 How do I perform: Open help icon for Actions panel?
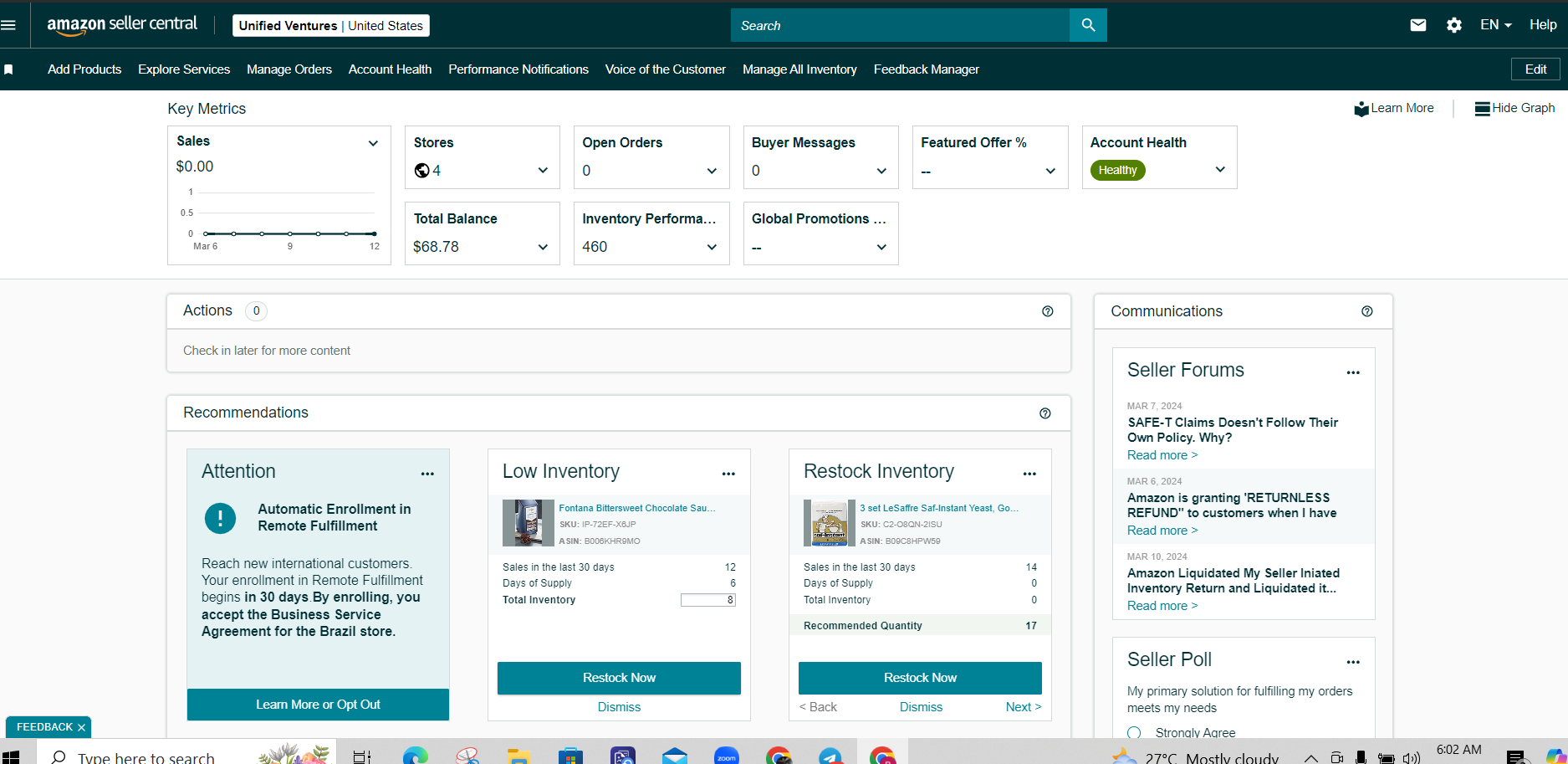[x=1048, y=311]
